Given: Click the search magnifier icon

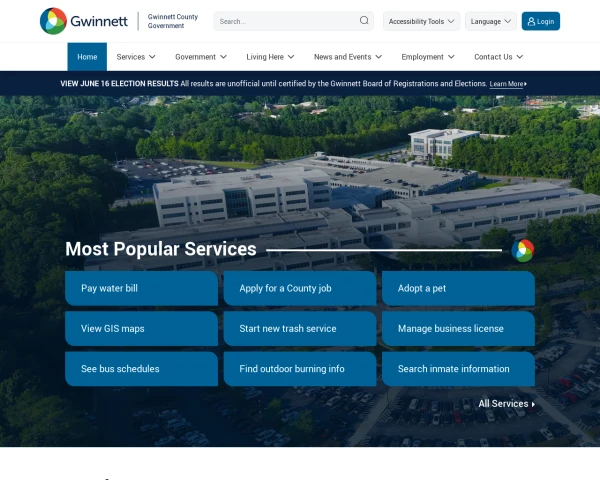Looking at the screenshot, I should coord(364,21).
